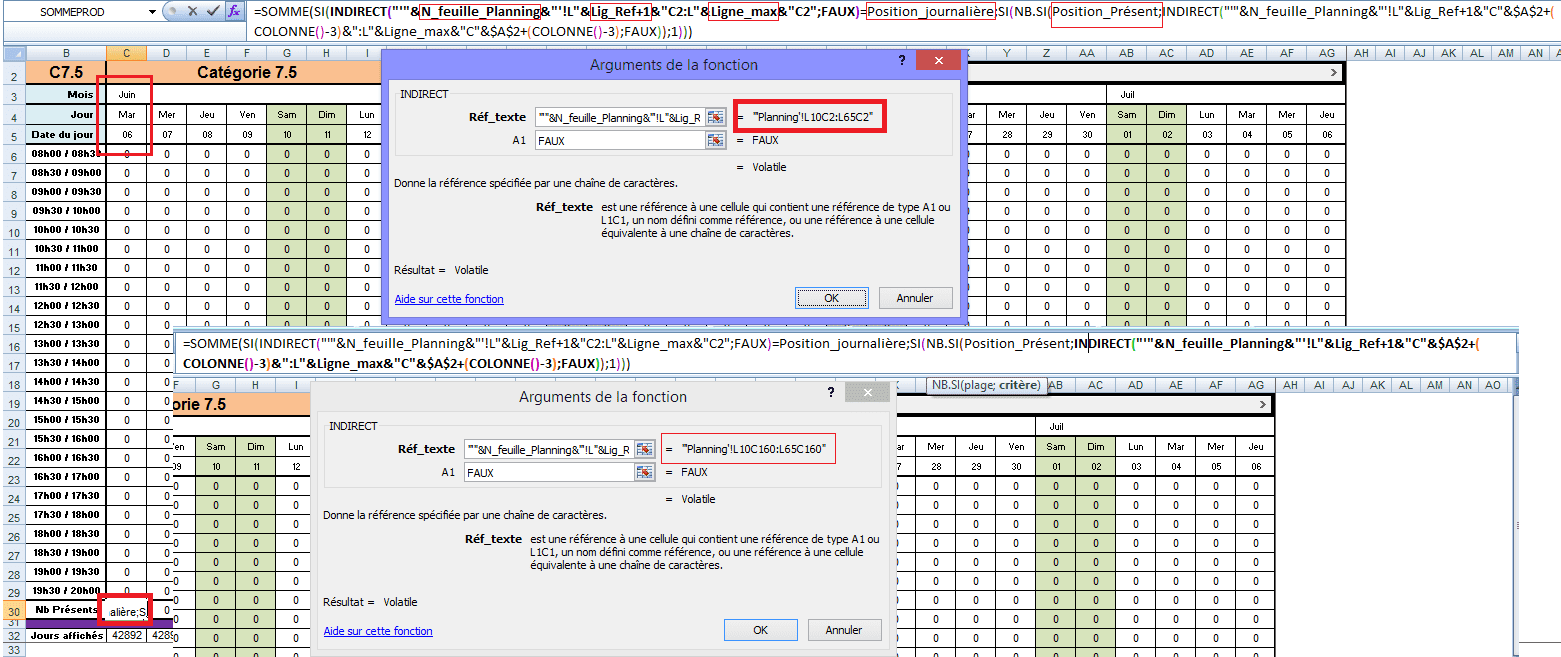Click the help question mark in upper dialog

point(901,60)
